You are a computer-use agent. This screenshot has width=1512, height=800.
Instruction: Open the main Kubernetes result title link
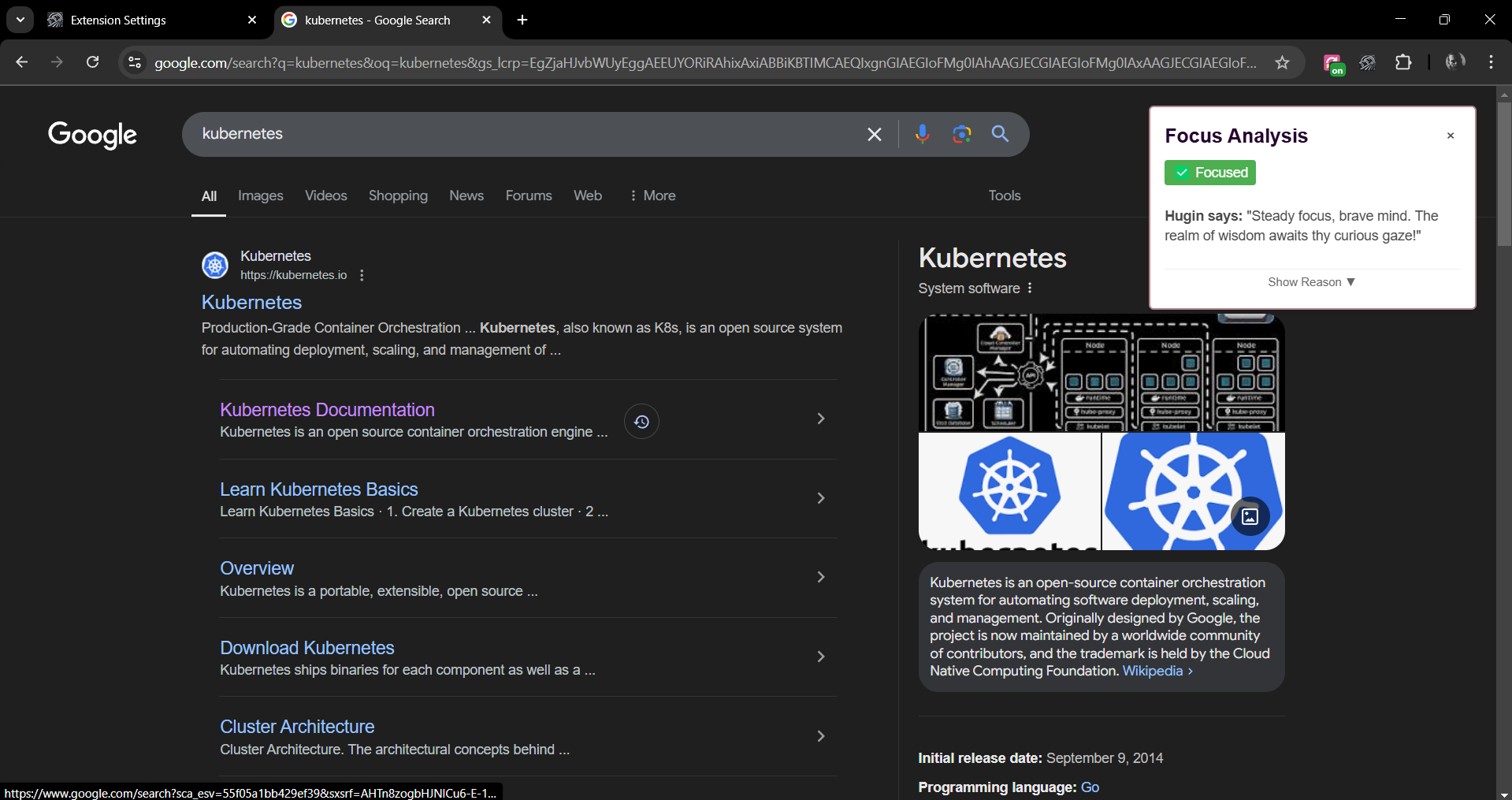252,303
